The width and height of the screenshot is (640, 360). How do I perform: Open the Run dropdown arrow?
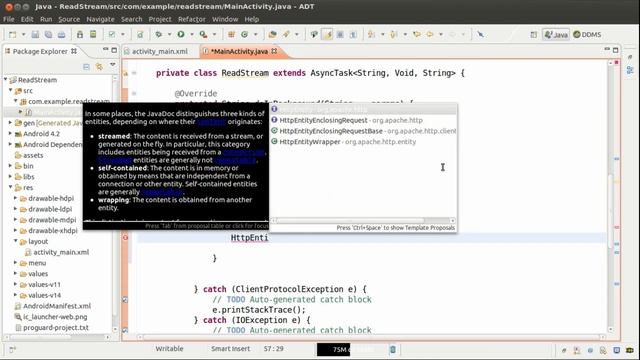point(191,35)
